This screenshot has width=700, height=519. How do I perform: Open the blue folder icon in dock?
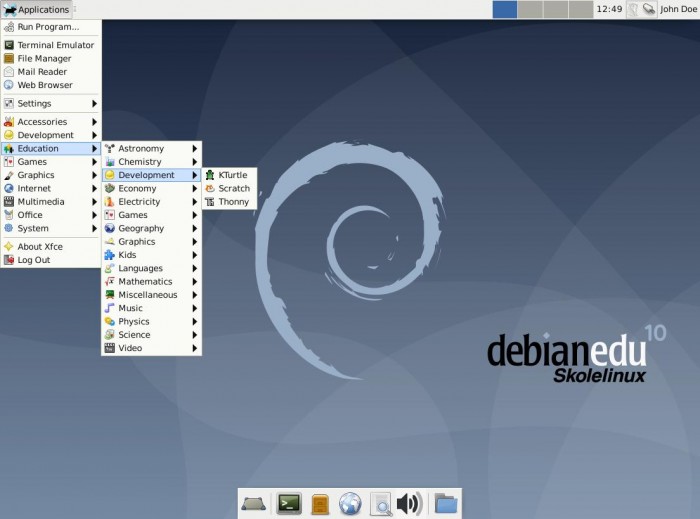pyautogui.click(x=445, y=503)
